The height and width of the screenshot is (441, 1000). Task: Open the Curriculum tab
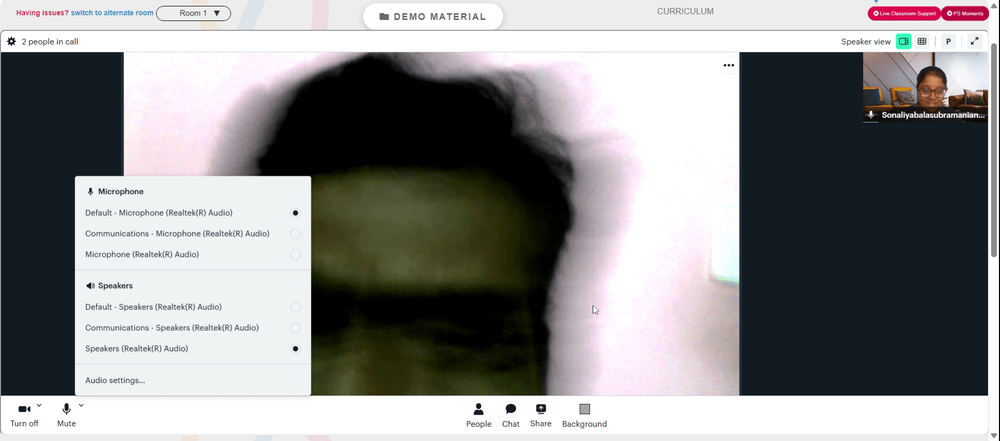685,11
